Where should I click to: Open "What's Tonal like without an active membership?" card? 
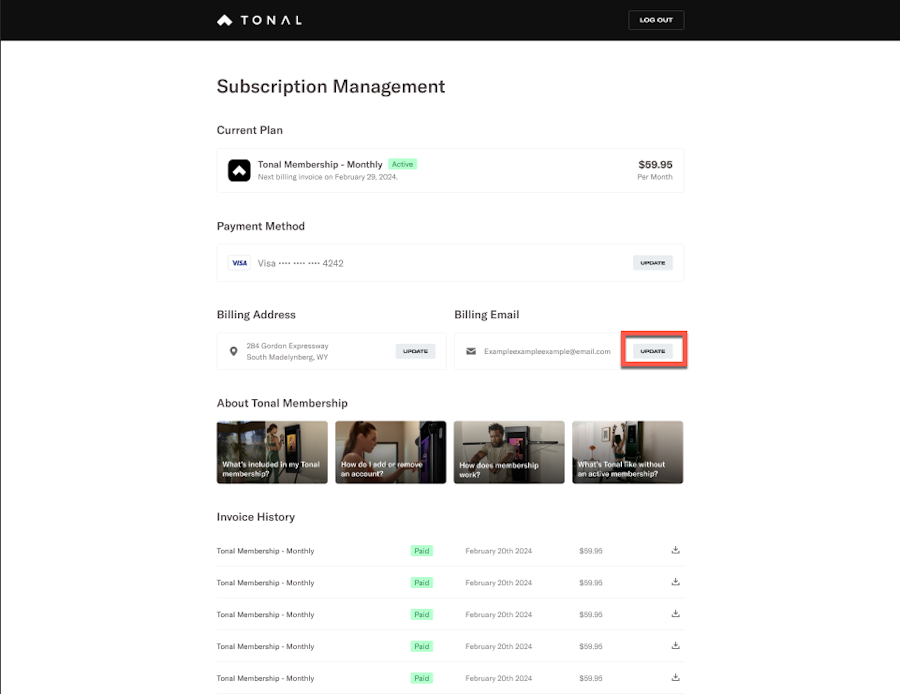point(628,452)
